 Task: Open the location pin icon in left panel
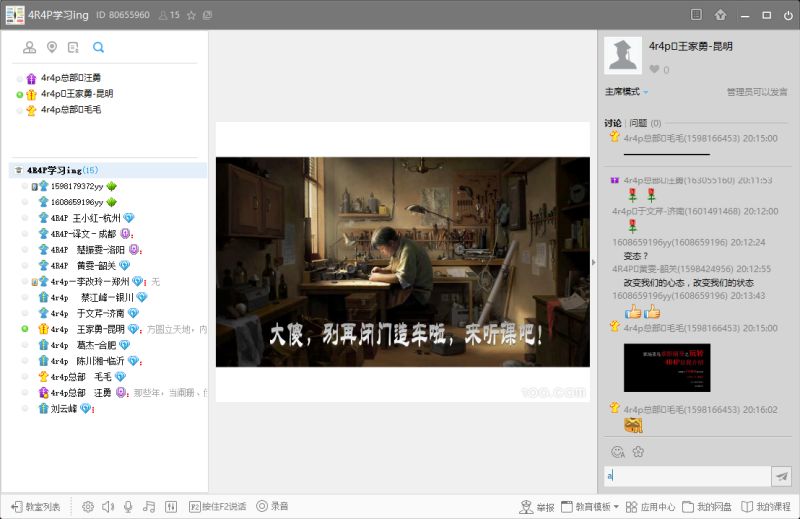pyautogui.click(x=52, y=47)
